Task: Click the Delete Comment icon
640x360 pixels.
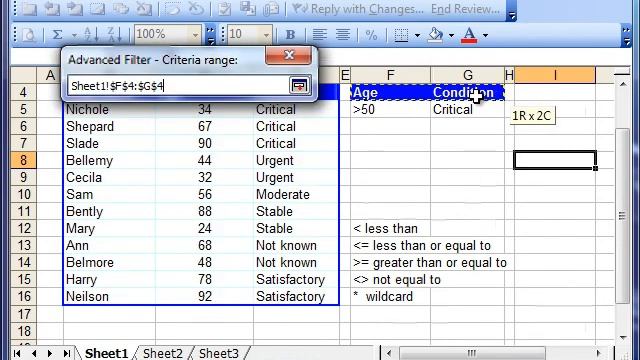Action: tap(144, 9)
